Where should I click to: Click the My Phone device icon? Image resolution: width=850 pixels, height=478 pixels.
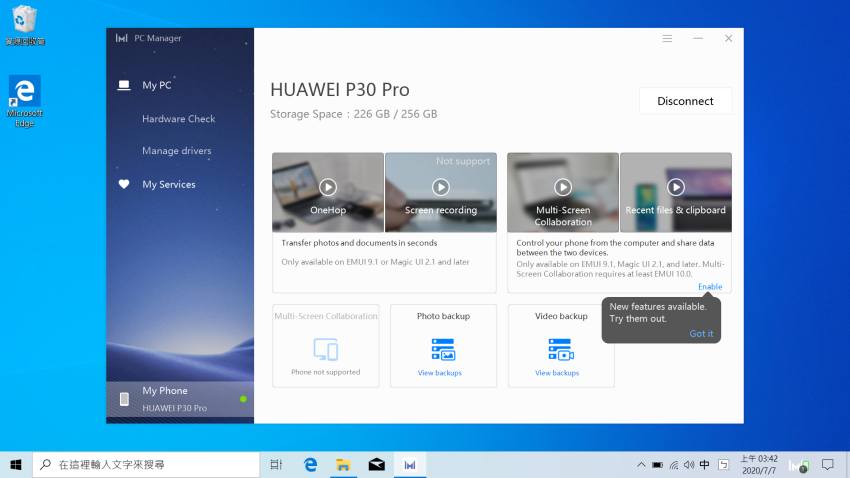coord(124,399)
